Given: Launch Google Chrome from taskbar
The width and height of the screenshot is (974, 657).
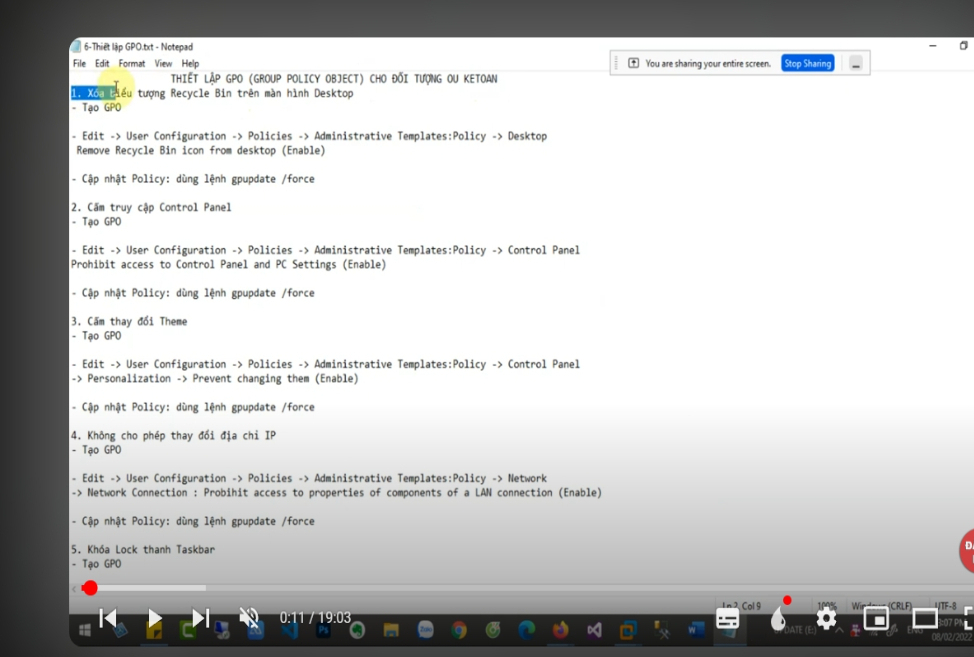Looking at the screenshot, I should pos(459,630).
